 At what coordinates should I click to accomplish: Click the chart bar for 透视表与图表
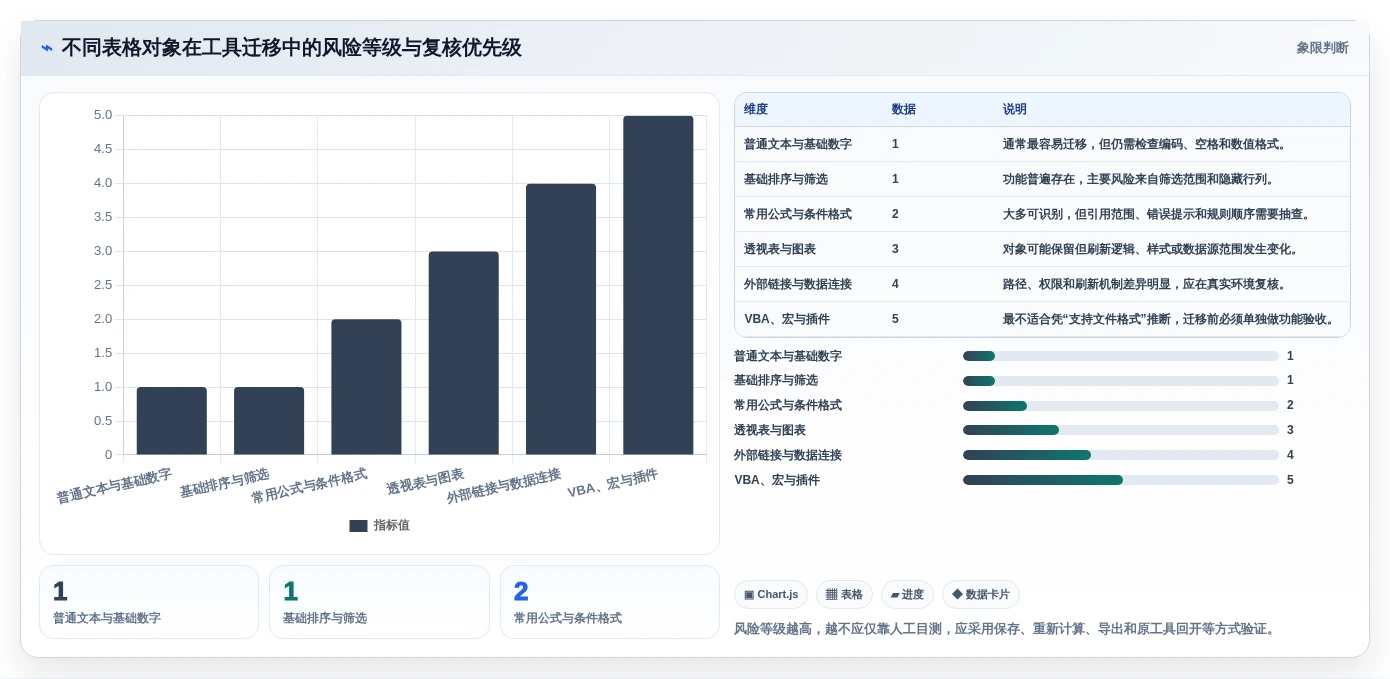click(x=464, y=353)
